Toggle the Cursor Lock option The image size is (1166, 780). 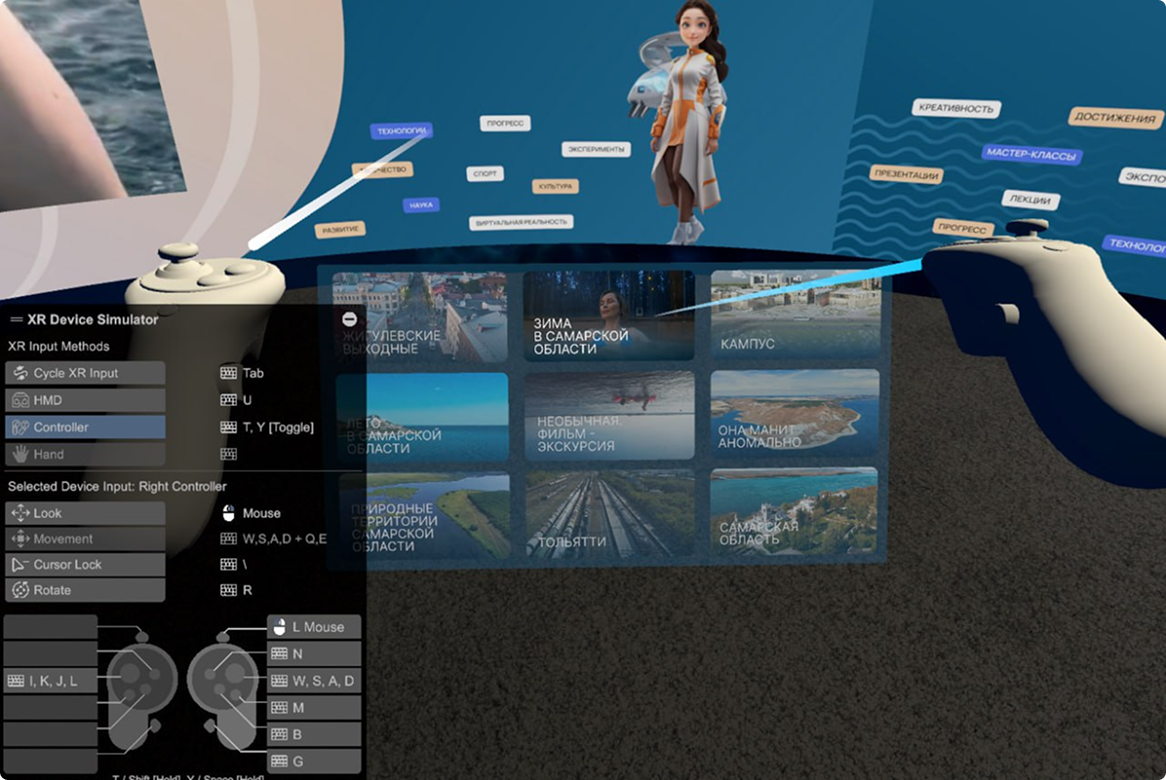[x=85, y=564]
